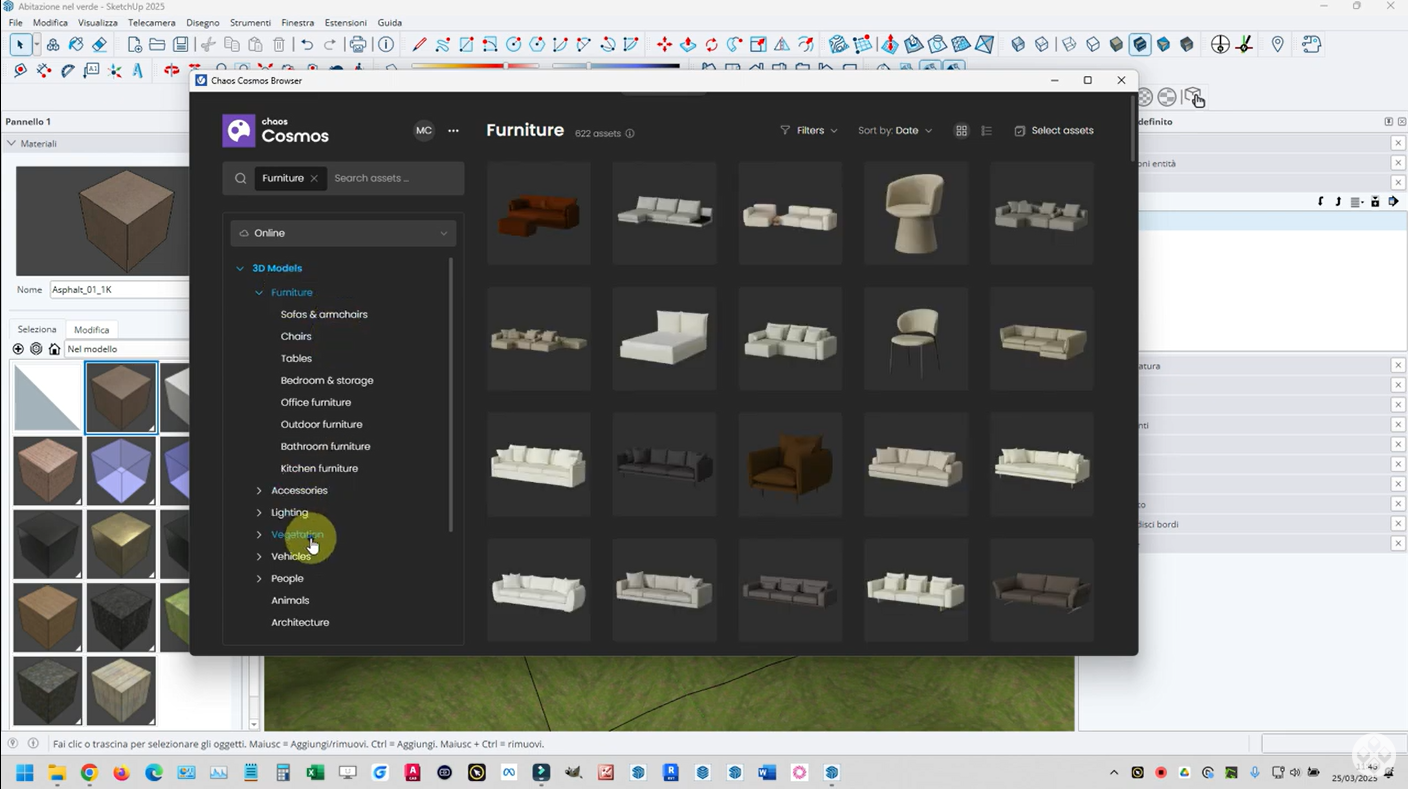Click the Print icon in toolbar
The height and width of the screenshot is (789, 1408).
pos(358,45)
